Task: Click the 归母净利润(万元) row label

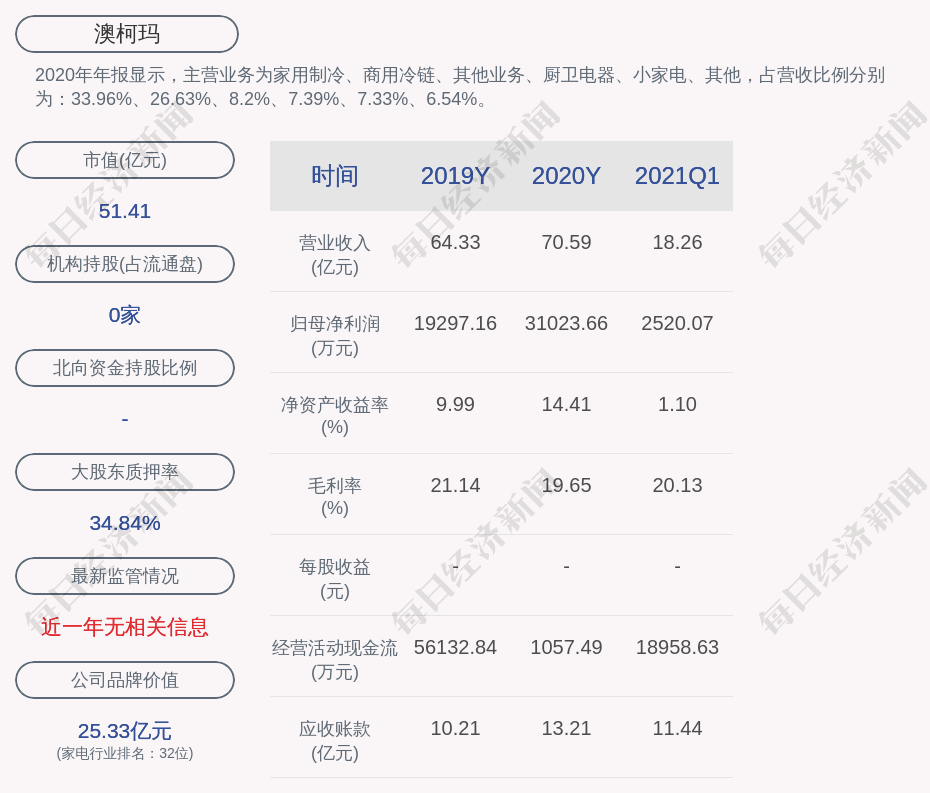Action: click(x=335, y=336)
